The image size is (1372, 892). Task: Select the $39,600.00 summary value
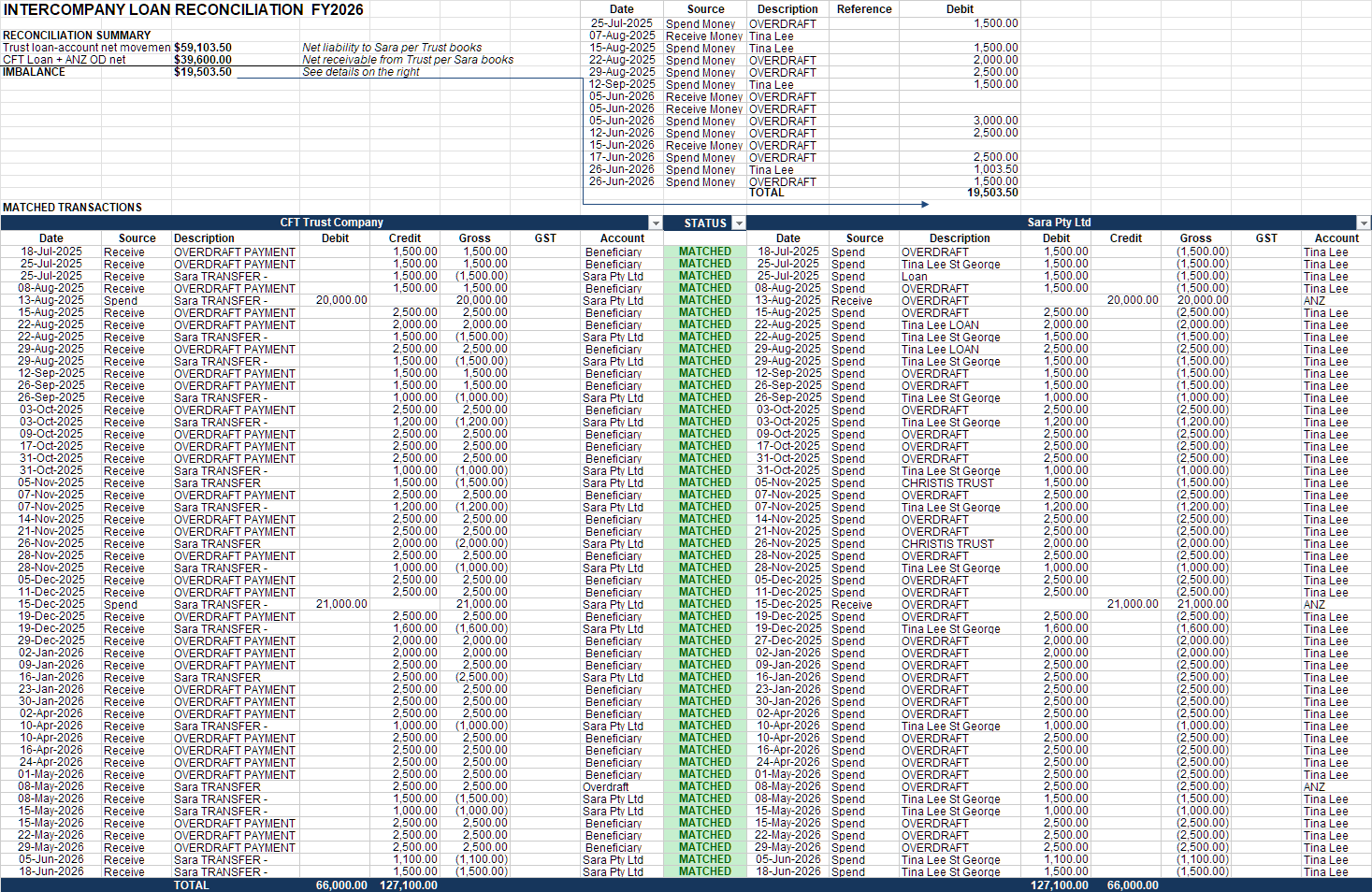[203, 60]
